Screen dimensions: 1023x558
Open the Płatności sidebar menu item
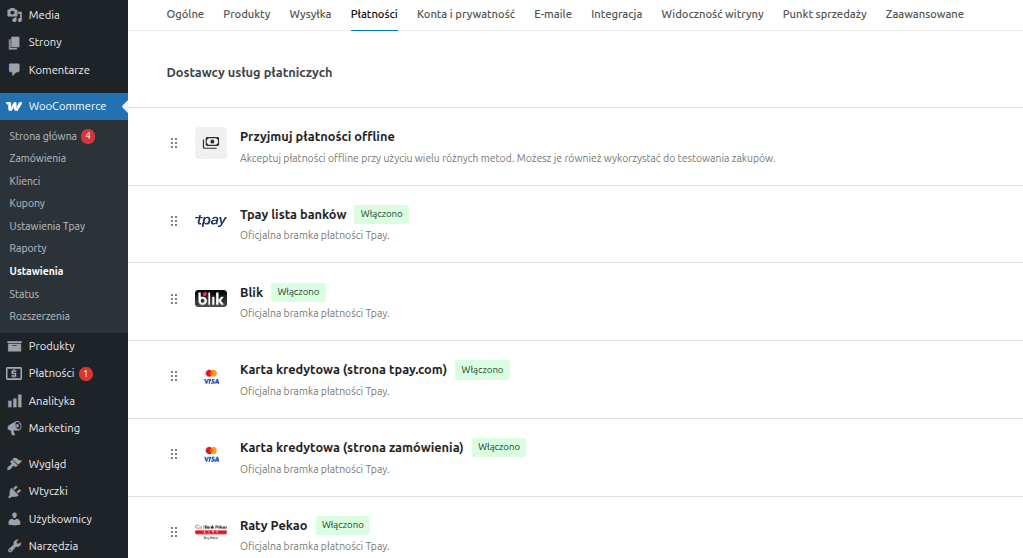click(x=51, y=373)
